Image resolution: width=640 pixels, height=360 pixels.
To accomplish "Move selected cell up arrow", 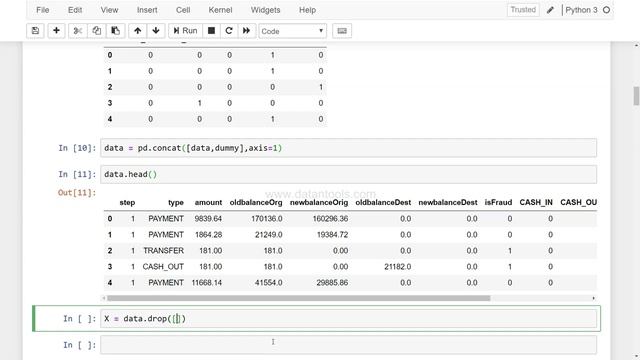I will tap(138, 31).
